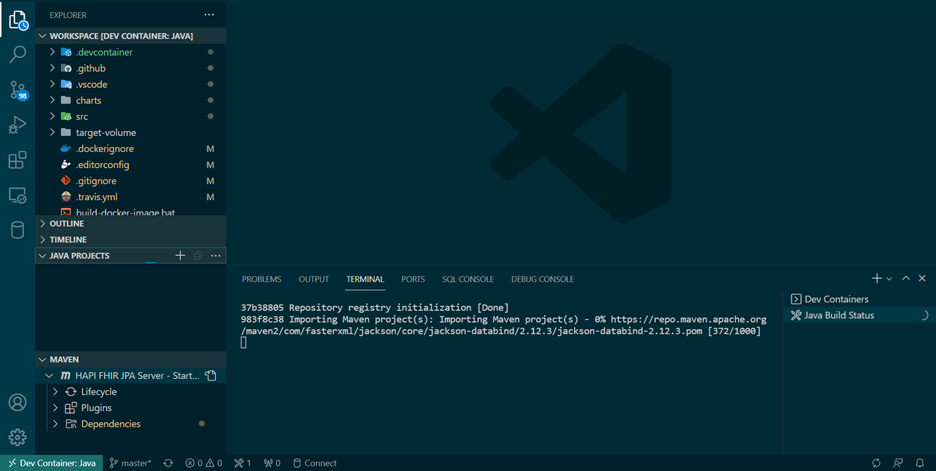Viewport: 936px width, 471px height.
Task: Open the Run and Debug view
Action: [17, 125]
